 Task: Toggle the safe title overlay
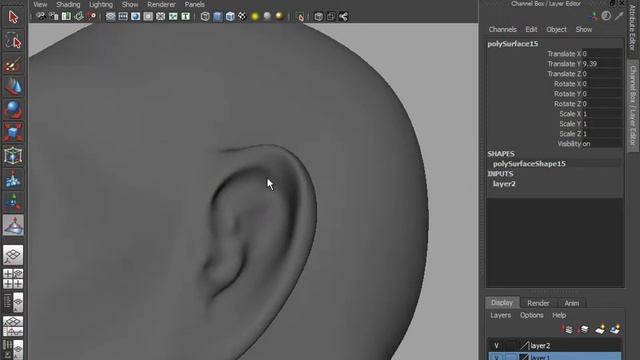186,16
